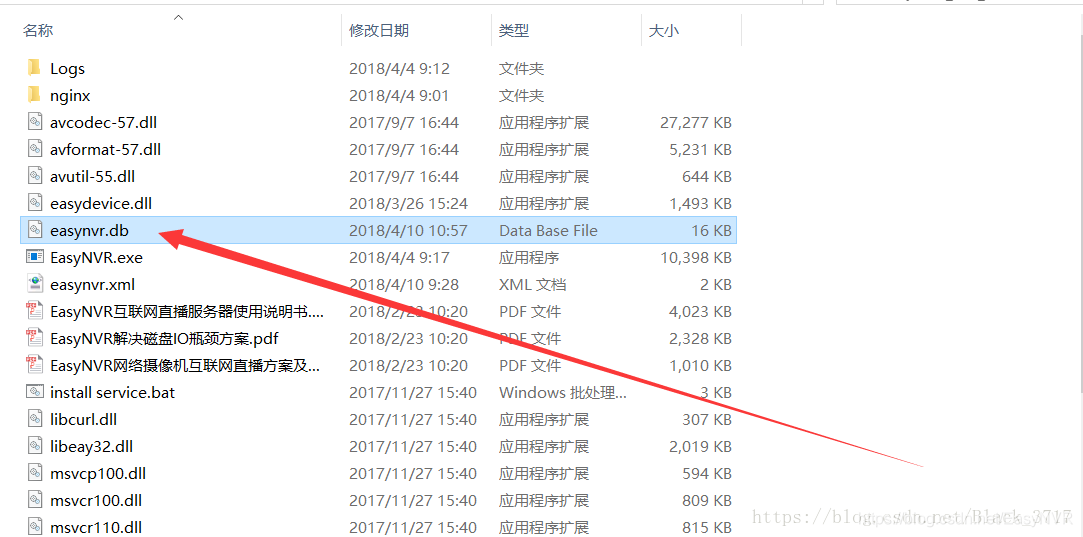1083x537 pixels.
Task: Click file name libeay32.dll
Action: click(92, 446)
